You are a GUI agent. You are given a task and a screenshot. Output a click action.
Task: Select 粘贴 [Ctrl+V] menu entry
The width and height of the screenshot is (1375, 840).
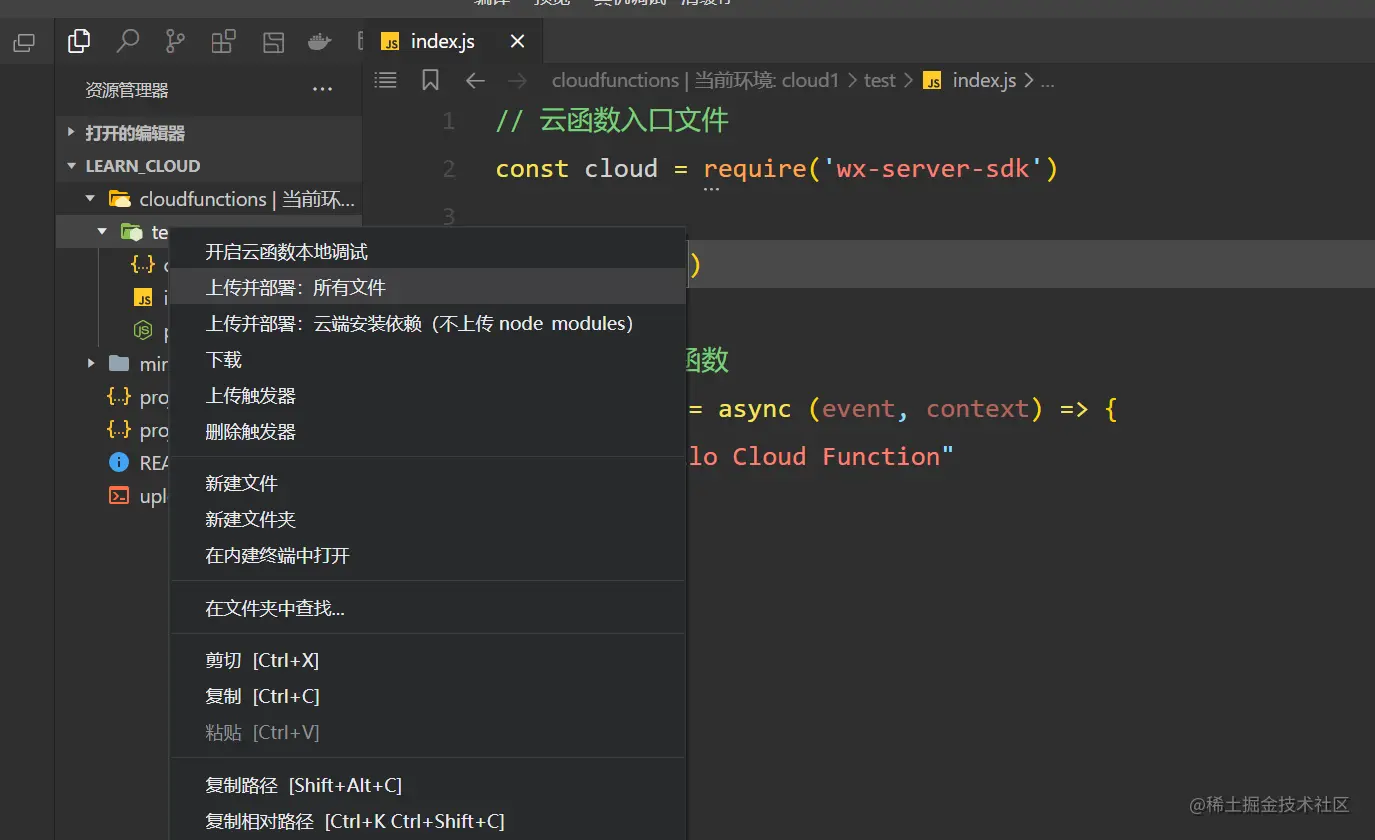(x=428, y=732)
